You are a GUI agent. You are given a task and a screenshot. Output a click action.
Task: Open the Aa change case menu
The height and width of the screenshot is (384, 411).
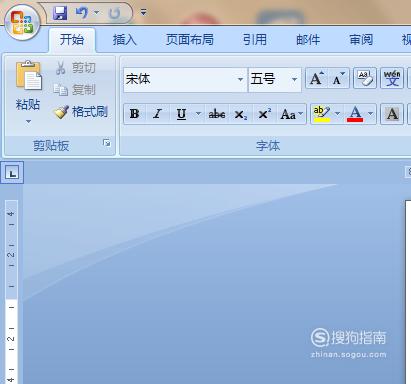pos(292,114)
